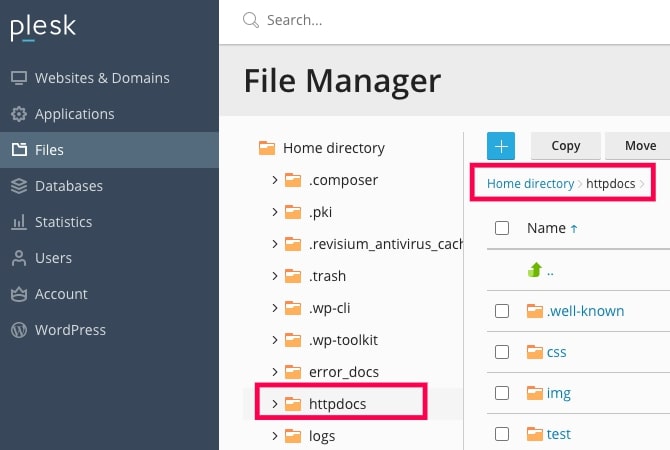Viewport: 670px width, 450px height.
Task: Go to the Users section
Action: [x=53, y=258]
